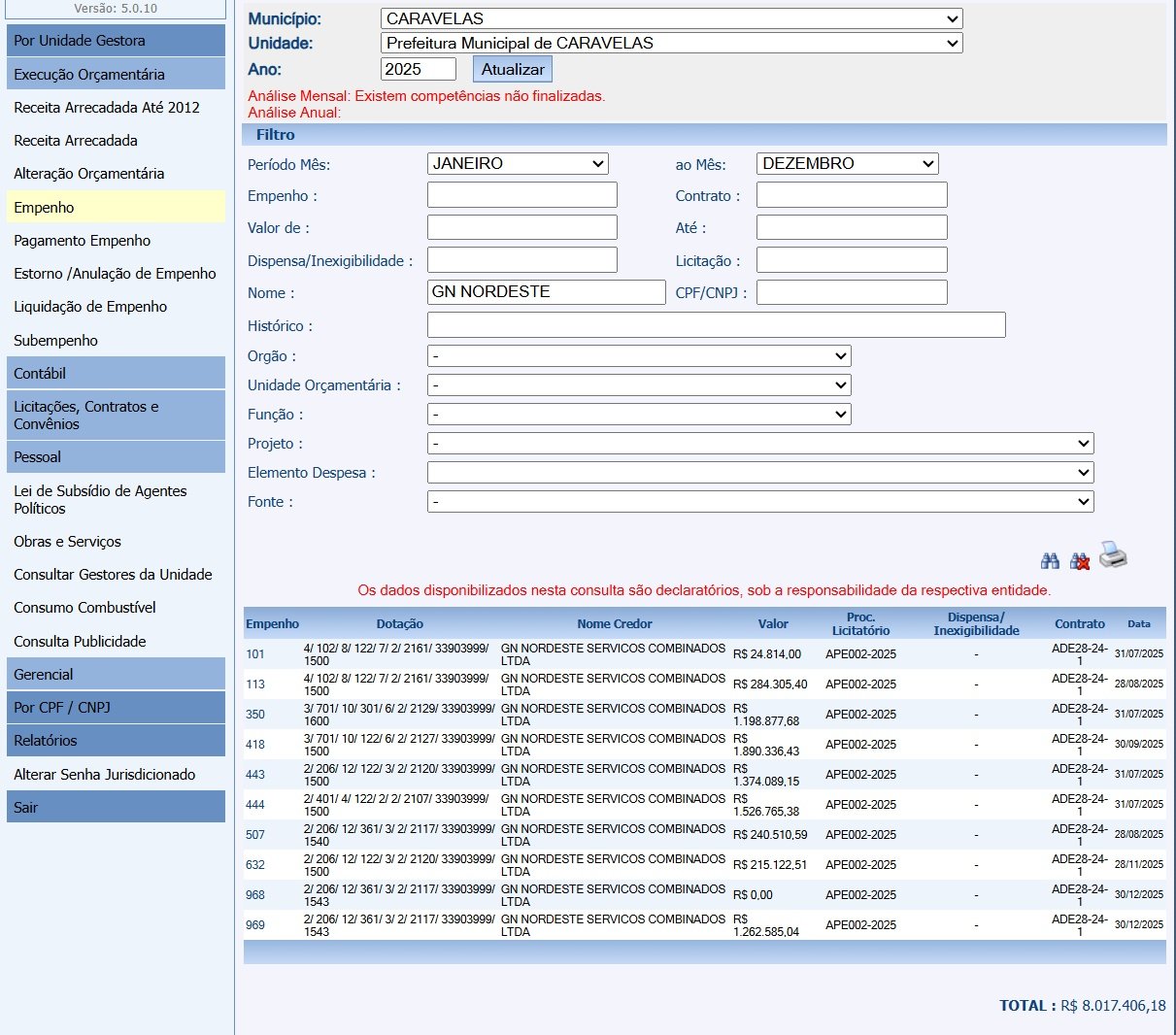Open the Período Mês JANEIRO dropdown
Viewport: 1176px width, 1035px height.
tap(518, 164)
